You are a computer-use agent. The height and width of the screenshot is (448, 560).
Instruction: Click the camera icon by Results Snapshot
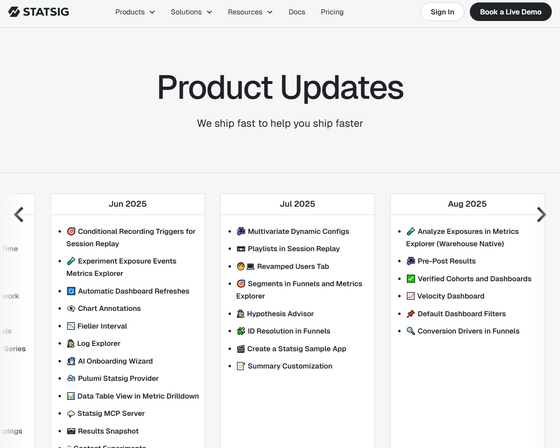[71, 431]
